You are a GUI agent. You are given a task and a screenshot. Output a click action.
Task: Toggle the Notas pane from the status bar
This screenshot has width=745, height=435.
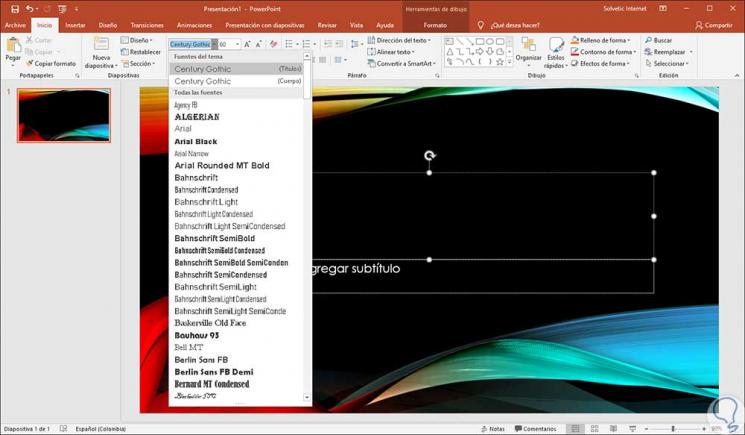tap(493, 428)
